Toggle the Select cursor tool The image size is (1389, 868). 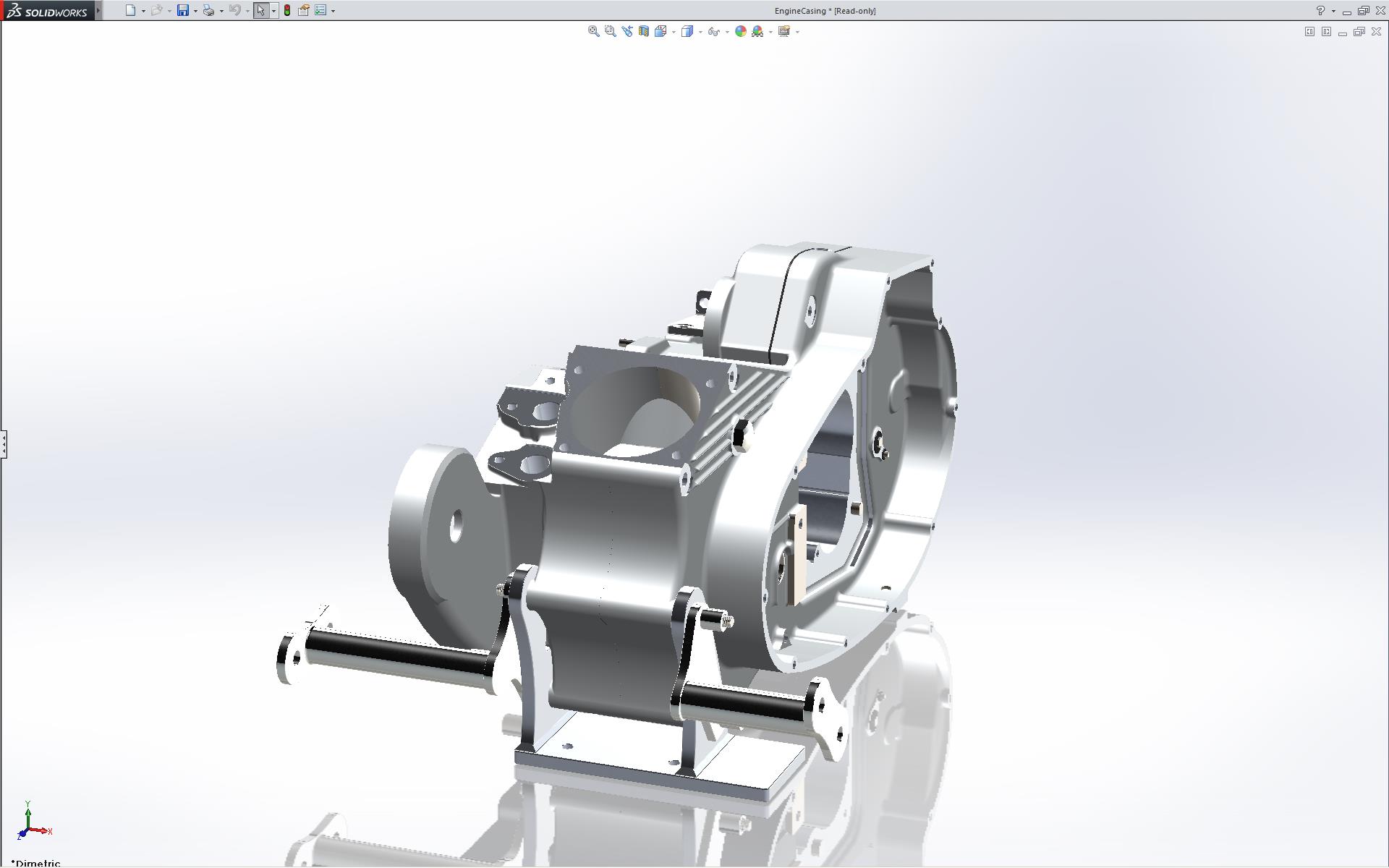pyautogui.click(x=260, y=10)
